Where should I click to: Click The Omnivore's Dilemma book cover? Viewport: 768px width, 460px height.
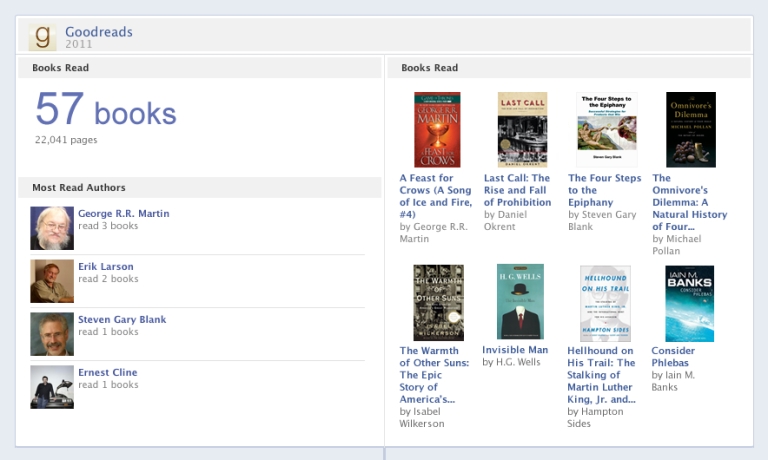[x=691, y=130]
